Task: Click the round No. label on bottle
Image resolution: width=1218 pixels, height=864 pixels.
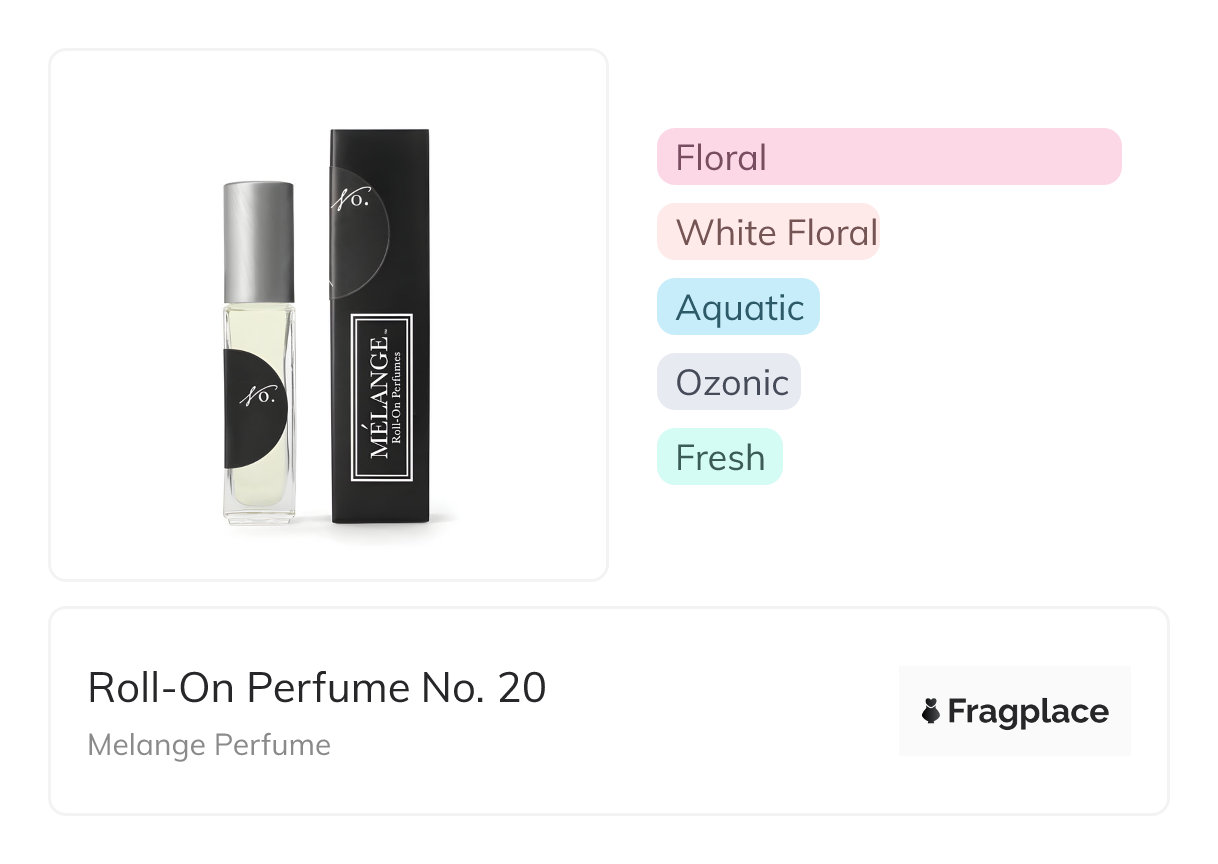Action: [x=256, y=397]
